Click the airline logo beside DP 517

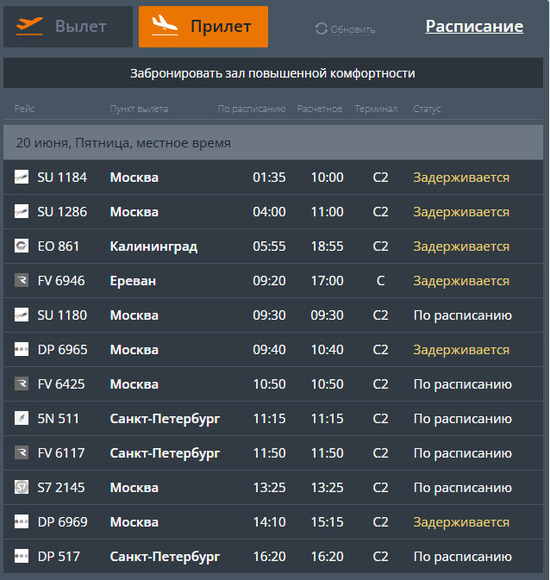(21, 556)
